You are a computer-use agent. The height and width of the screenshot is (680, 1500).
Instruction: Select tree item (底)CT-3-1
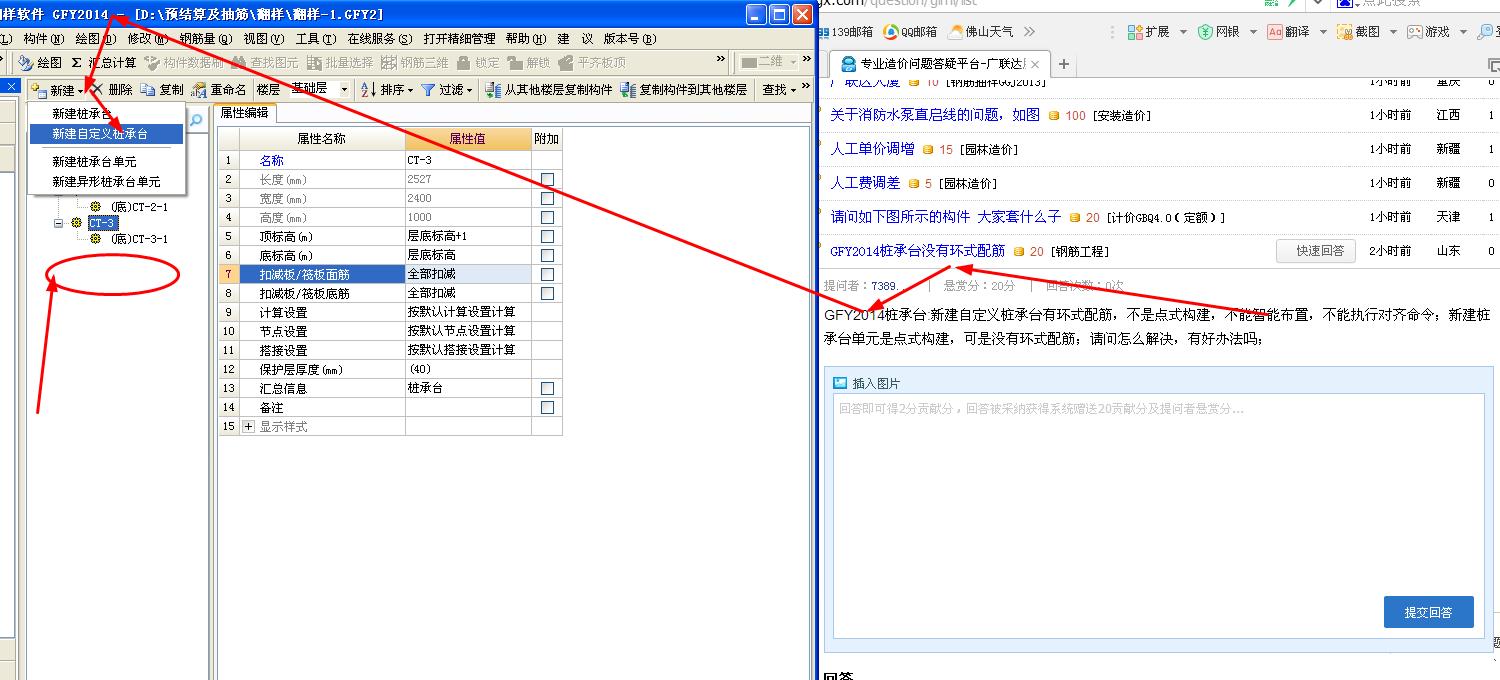click(x=139, y=239)
